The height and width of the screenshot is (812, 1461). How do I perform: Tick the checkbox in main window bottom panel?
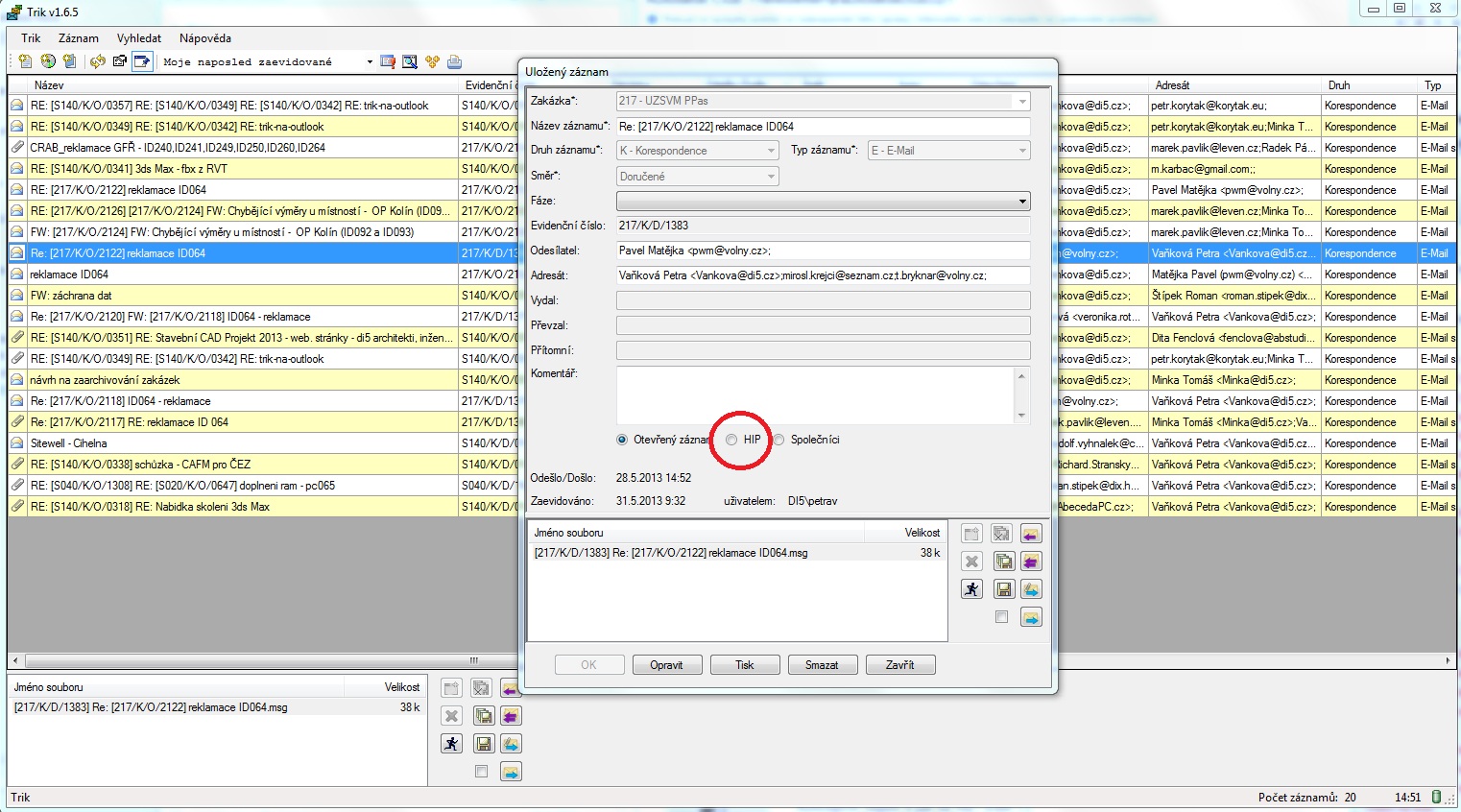[481, 771]
